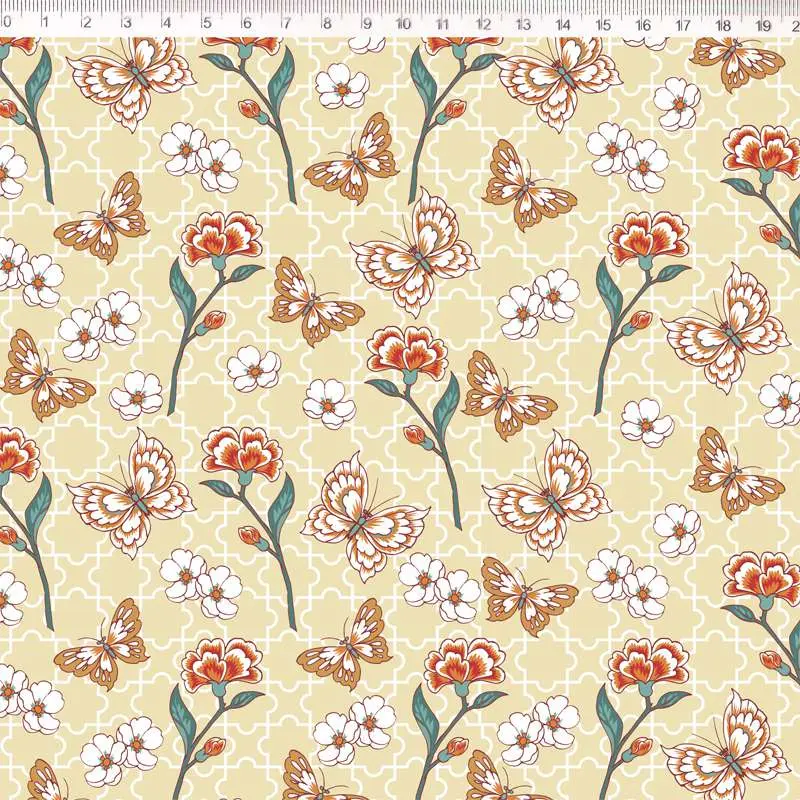The width and height of the screenshot is (800, 800).
Task: Select the large butterfly under ruler mark 14
Action: point(556,75)
